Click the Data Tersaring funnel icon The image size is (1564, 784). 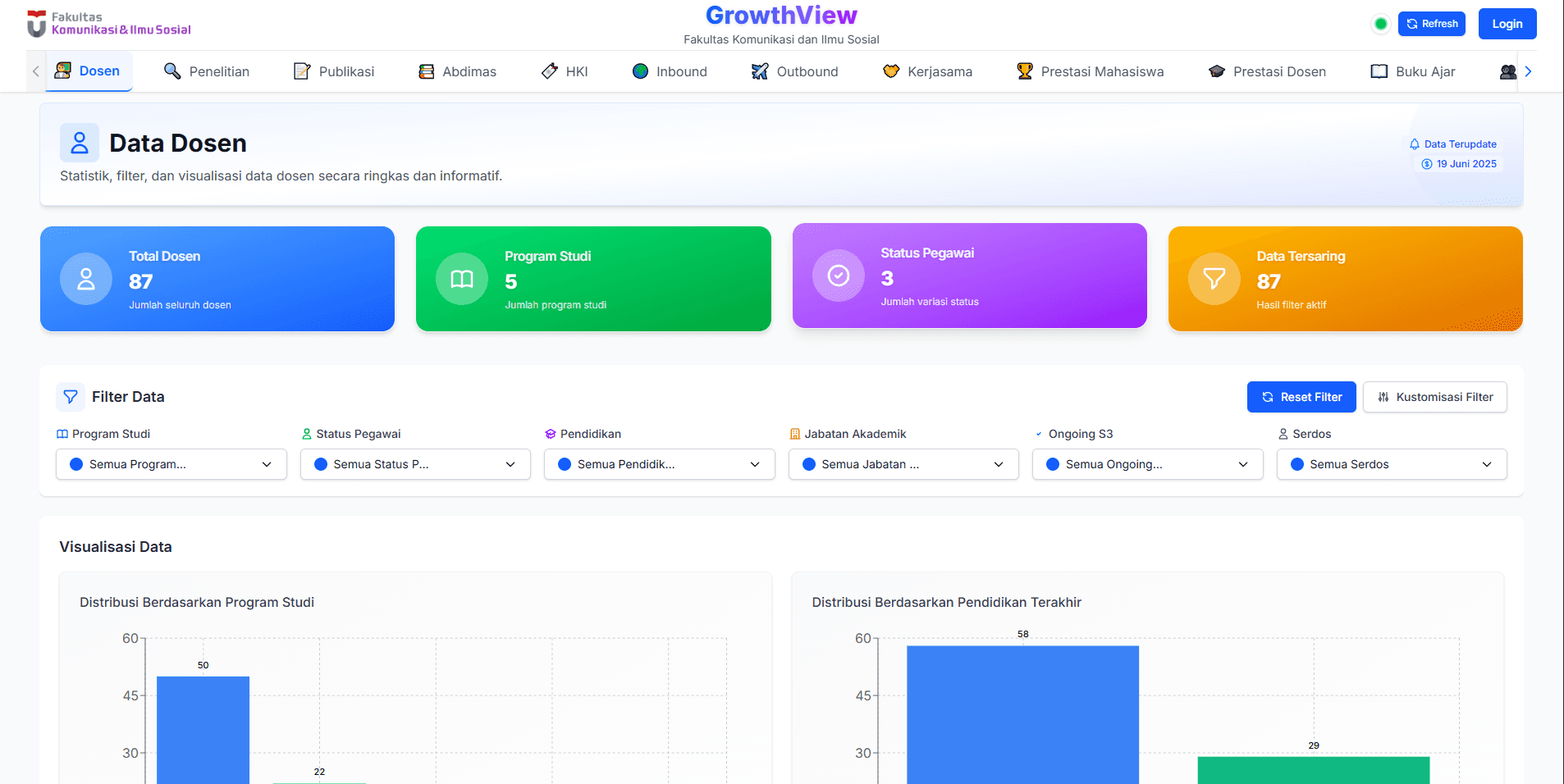click(1214, 279)
